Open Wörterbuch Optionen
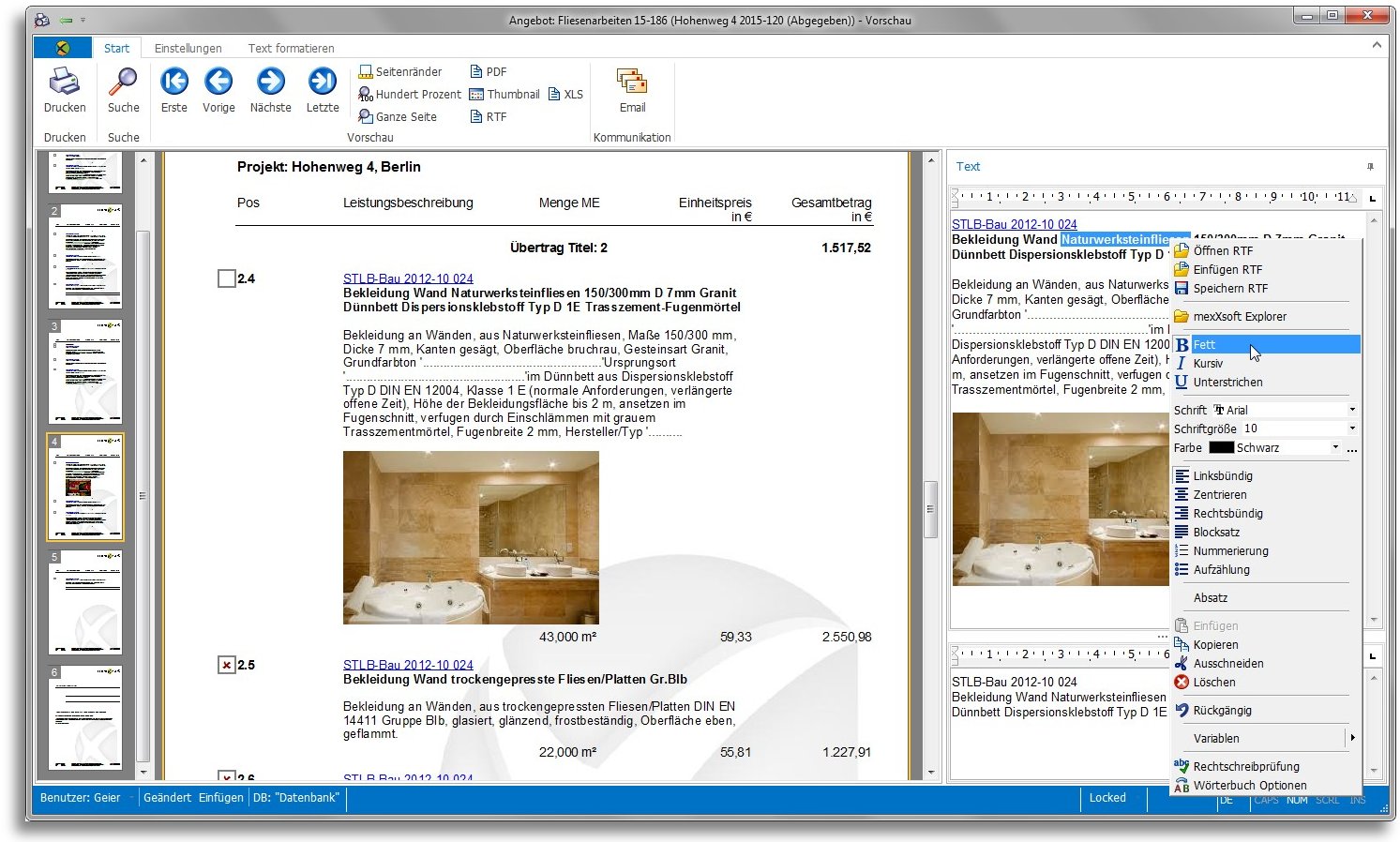Screen dimensions: 1400x842 pos(1265,785)
